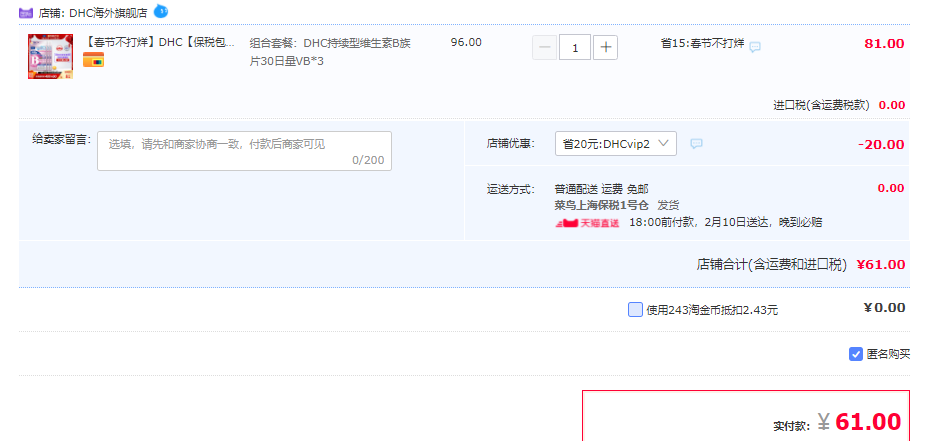Click the 进口税(含运费税款) label

(821, 105)
